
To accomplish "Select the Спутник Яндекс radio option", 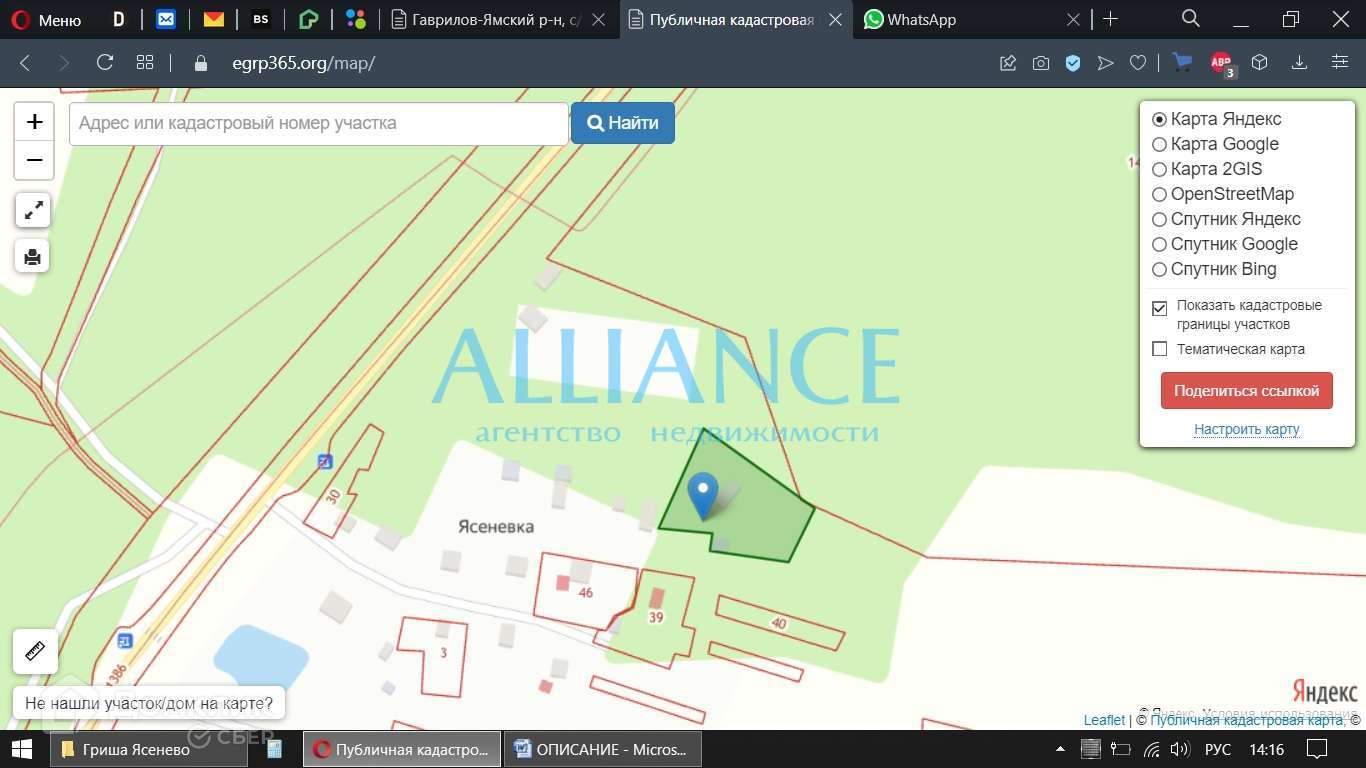I will coord(1160,219).
